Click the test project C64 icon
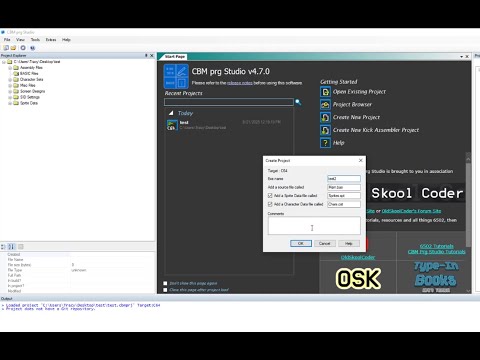Screen dimensions: 480x360 [172, 125]
